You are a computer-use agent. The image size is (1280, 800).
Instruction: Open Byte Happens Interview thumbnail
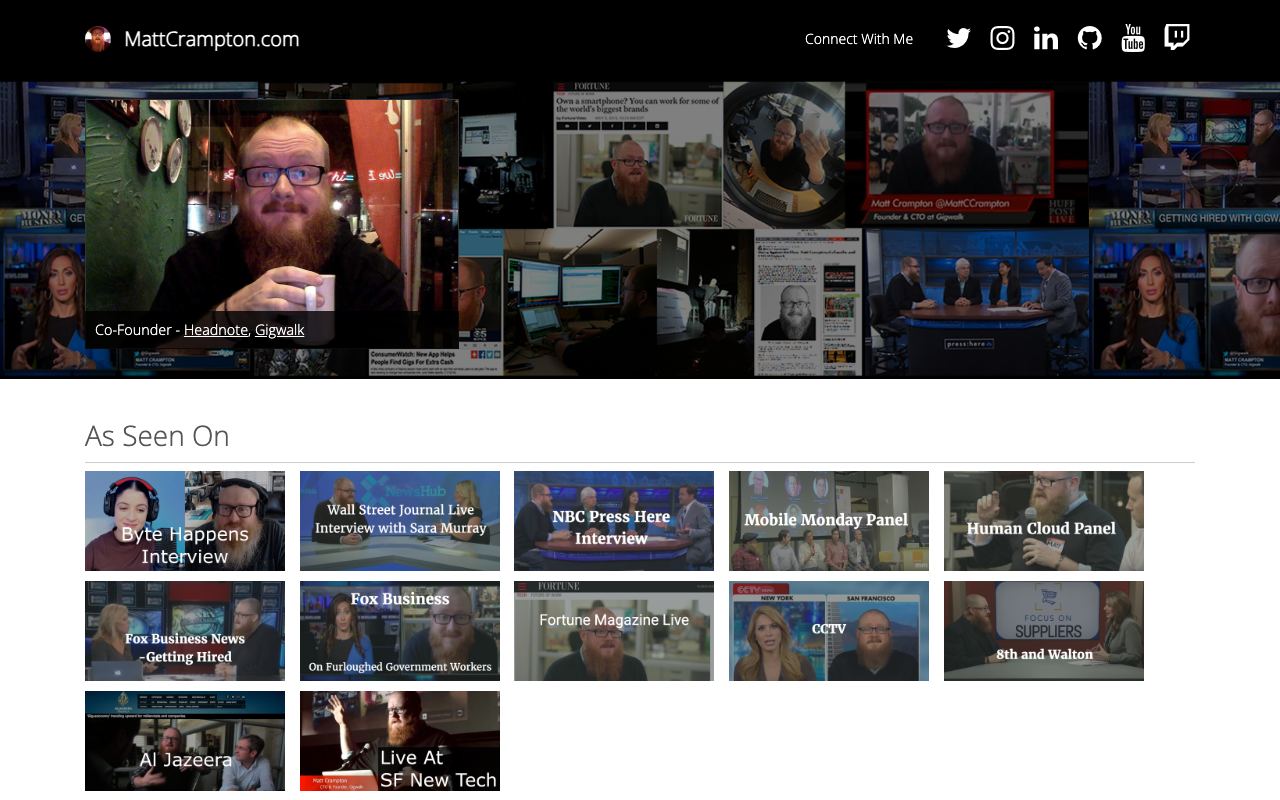(185, 521)
